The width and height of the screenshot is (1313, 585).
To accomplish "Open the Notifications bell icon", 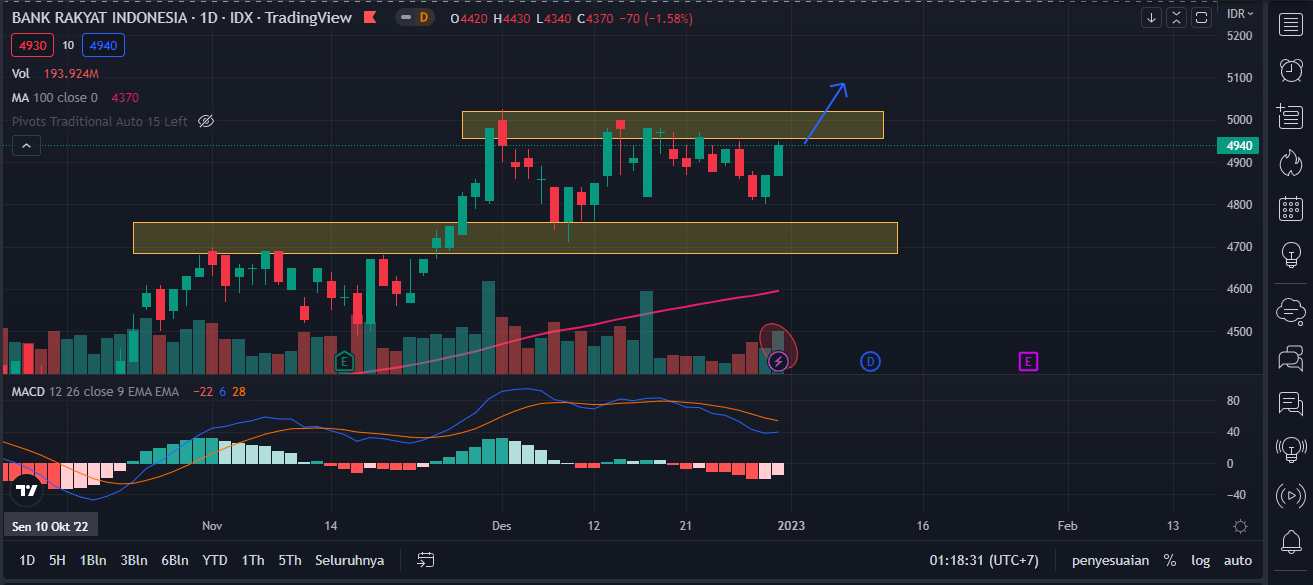I will click(1291, 541).
